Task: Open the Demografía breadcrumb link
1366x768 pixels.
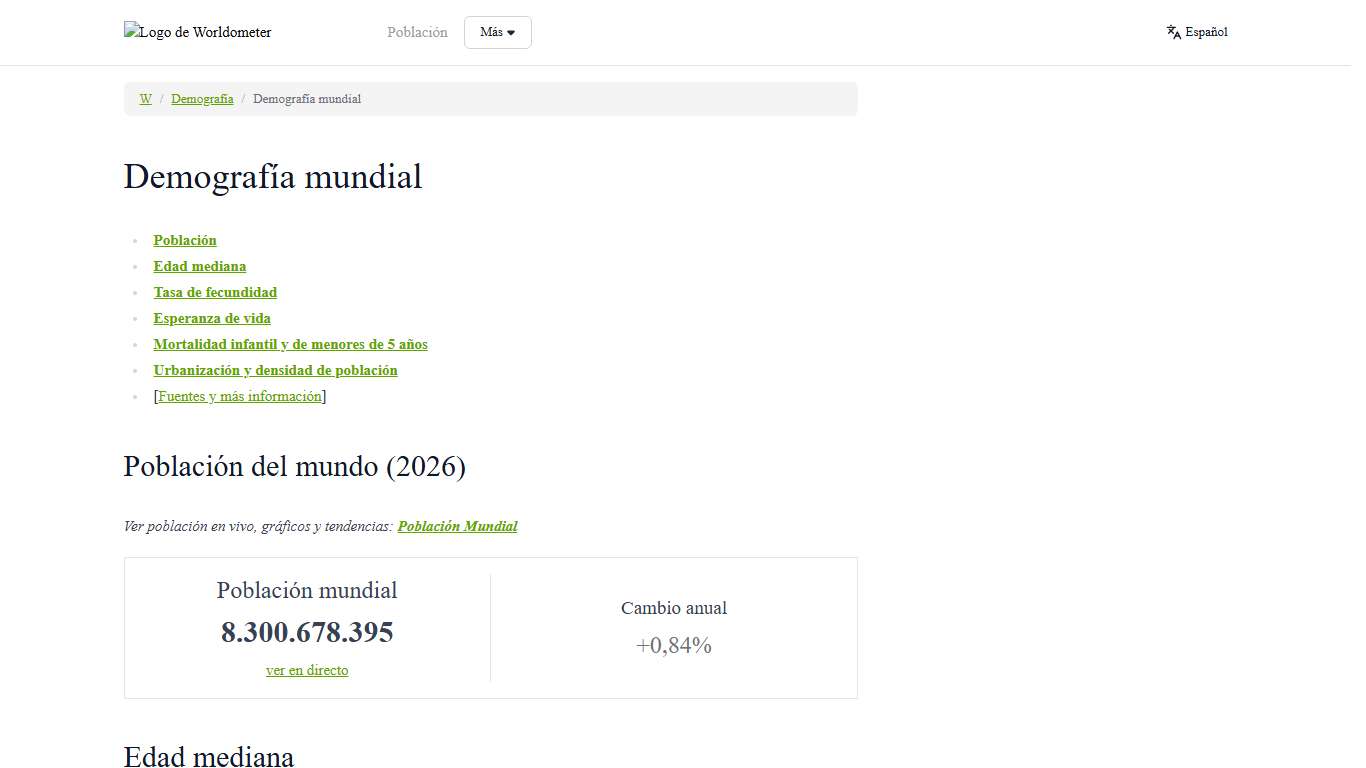Action: [202, 99]
